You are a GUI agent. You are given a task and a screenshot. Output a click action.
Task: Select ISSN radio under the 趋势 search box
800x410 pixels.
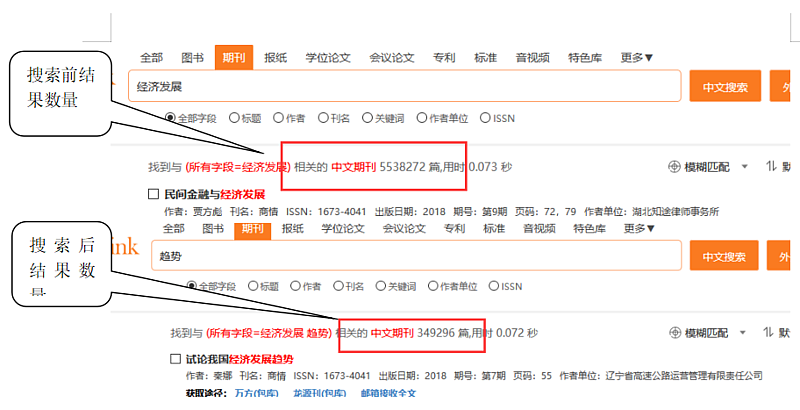[x=493, y=286]
